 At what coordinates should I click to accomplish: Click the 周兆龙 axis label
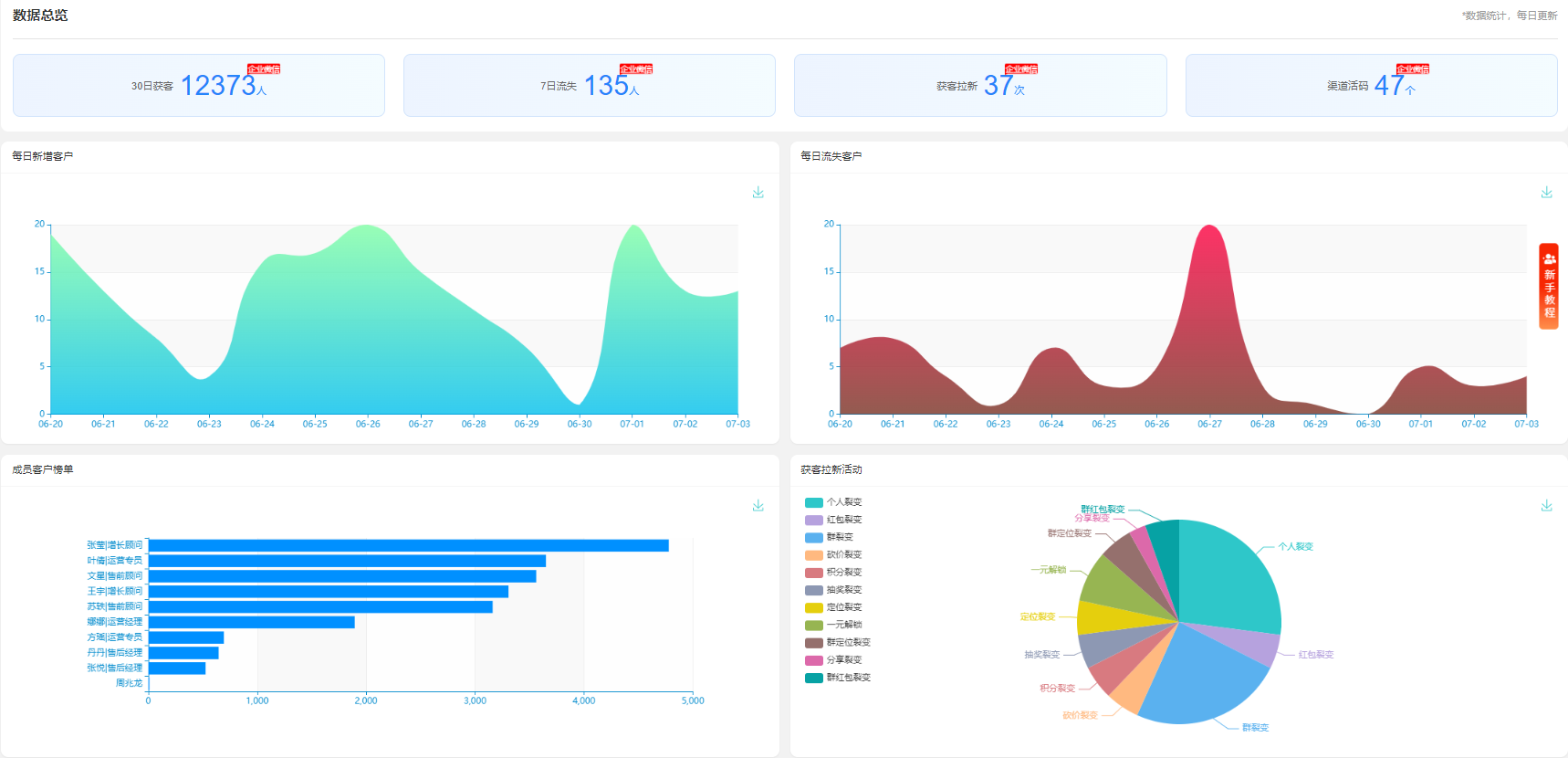point(129,683)
